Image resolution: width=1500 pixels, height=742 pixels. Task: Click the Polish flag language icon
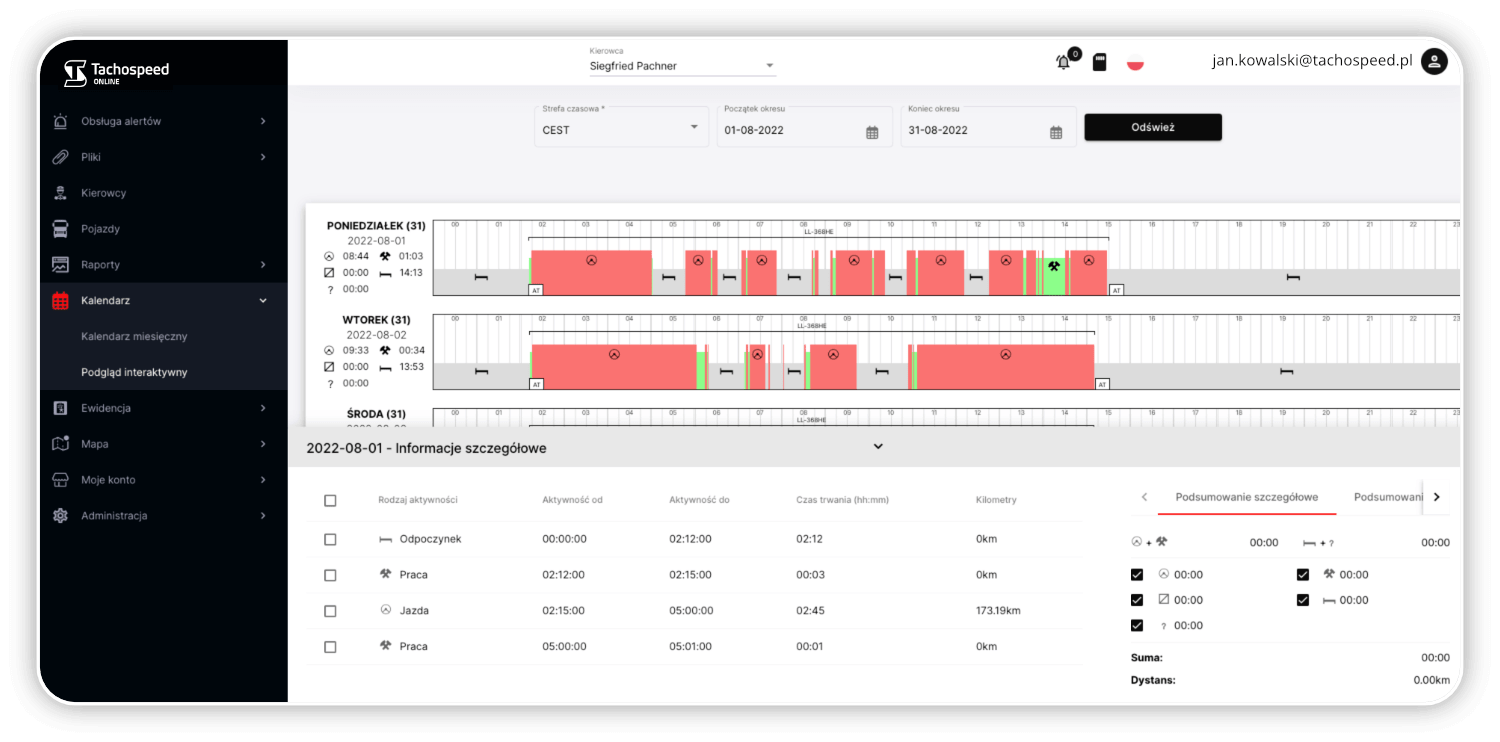click(x=1135, y=62)
